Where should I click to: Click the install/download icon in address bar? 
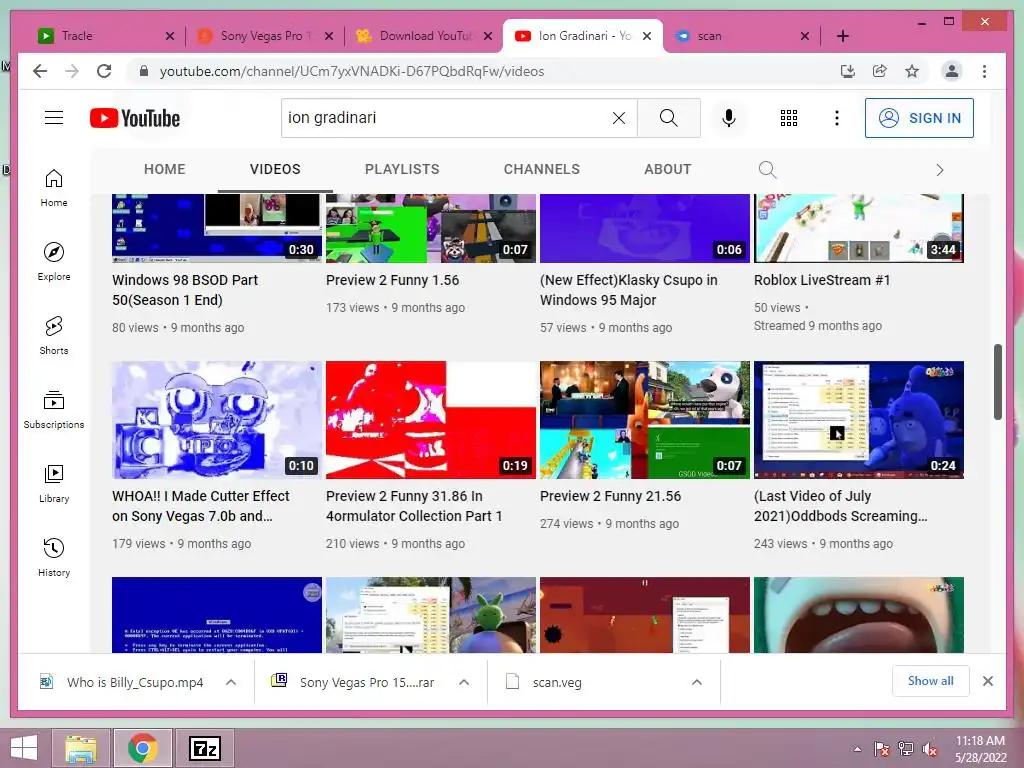coord(848,71)
